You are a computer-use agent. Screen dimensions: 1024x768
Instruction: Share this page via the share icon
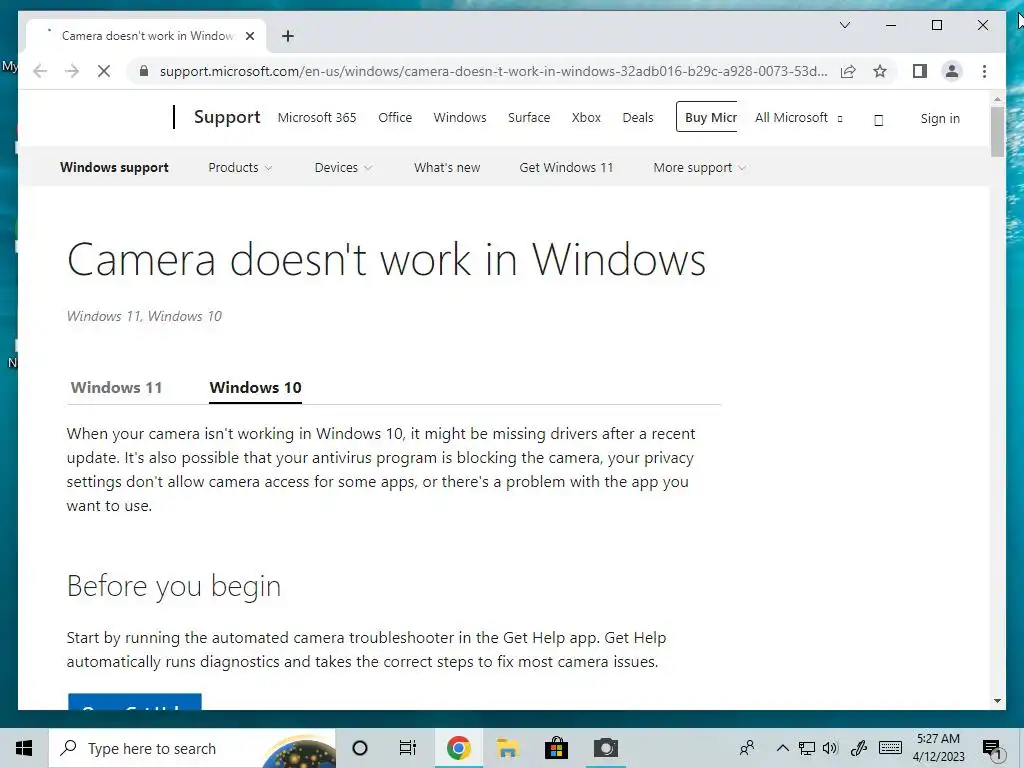pyautogui.click(x=848, y=71)
